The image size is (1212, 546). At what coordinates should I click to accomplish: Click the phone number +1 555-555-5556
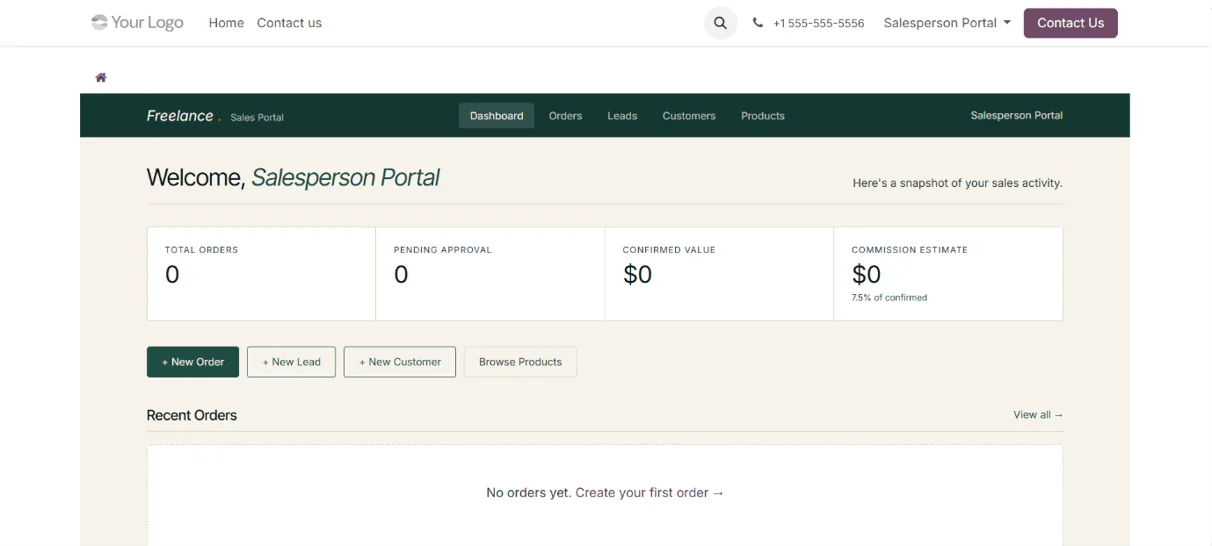pos(818,23)
